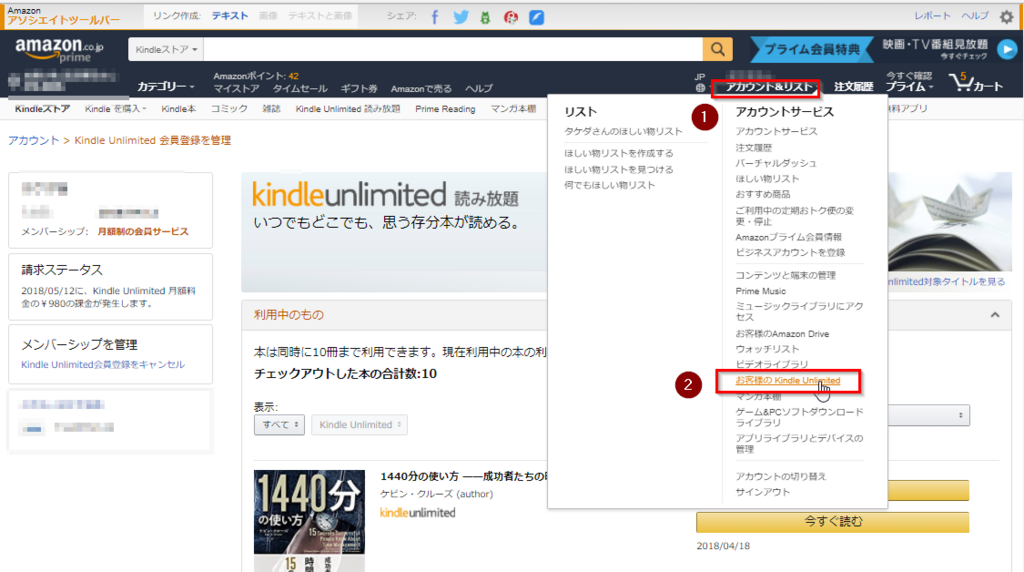Open Kindleストア search category dropdown

(166, 49)
